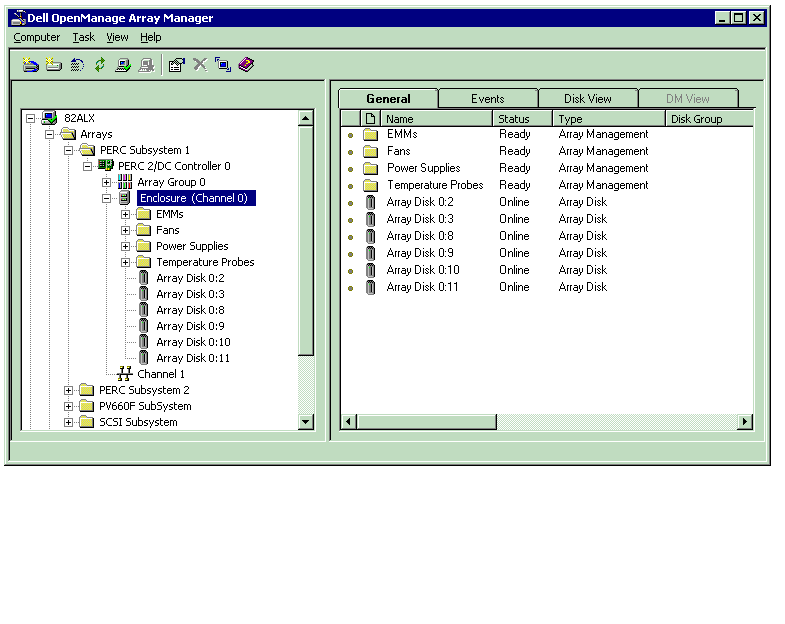Click the list pane horizontal scrollbar thumb

(427, 422)
